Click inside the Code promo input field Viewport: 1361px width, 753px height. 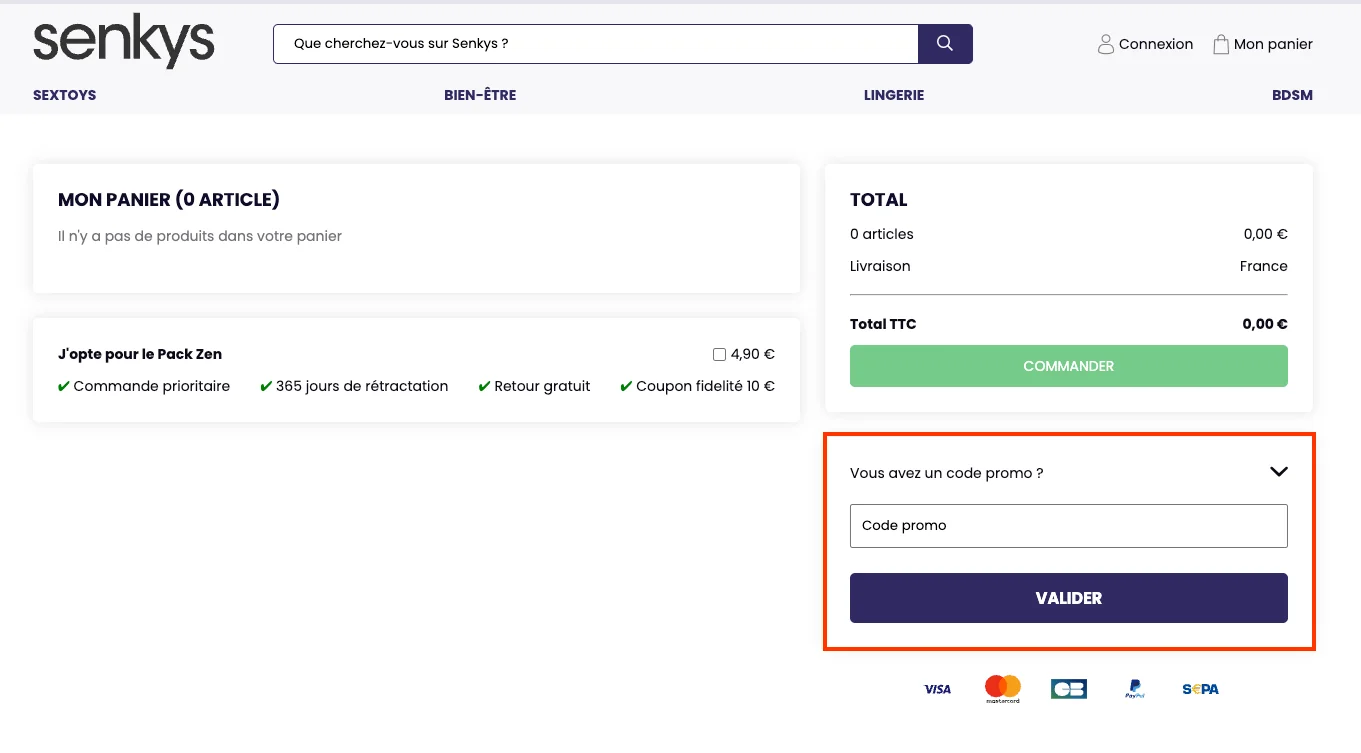click(x=1068, y=525)
